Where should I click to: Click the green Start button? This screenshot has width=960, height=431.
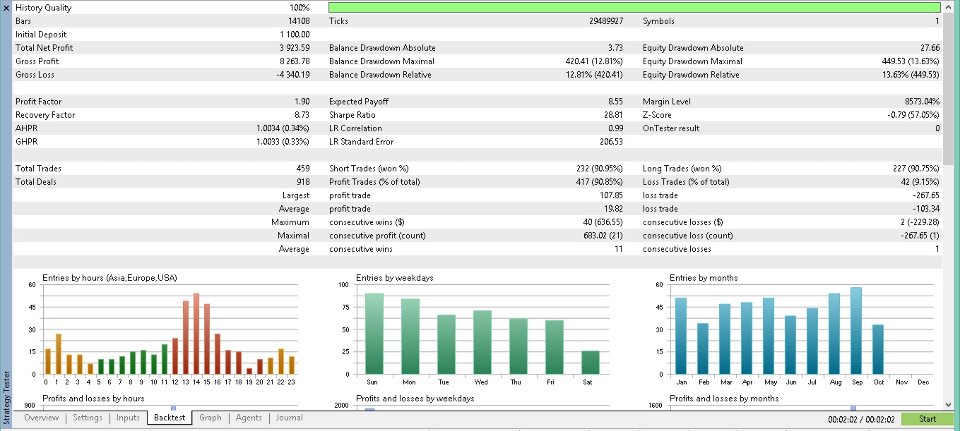927,419
